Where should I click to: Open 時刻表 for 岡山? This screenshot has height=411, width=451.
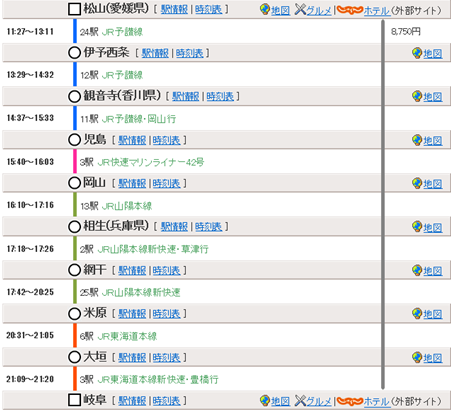tap(167, 183)
